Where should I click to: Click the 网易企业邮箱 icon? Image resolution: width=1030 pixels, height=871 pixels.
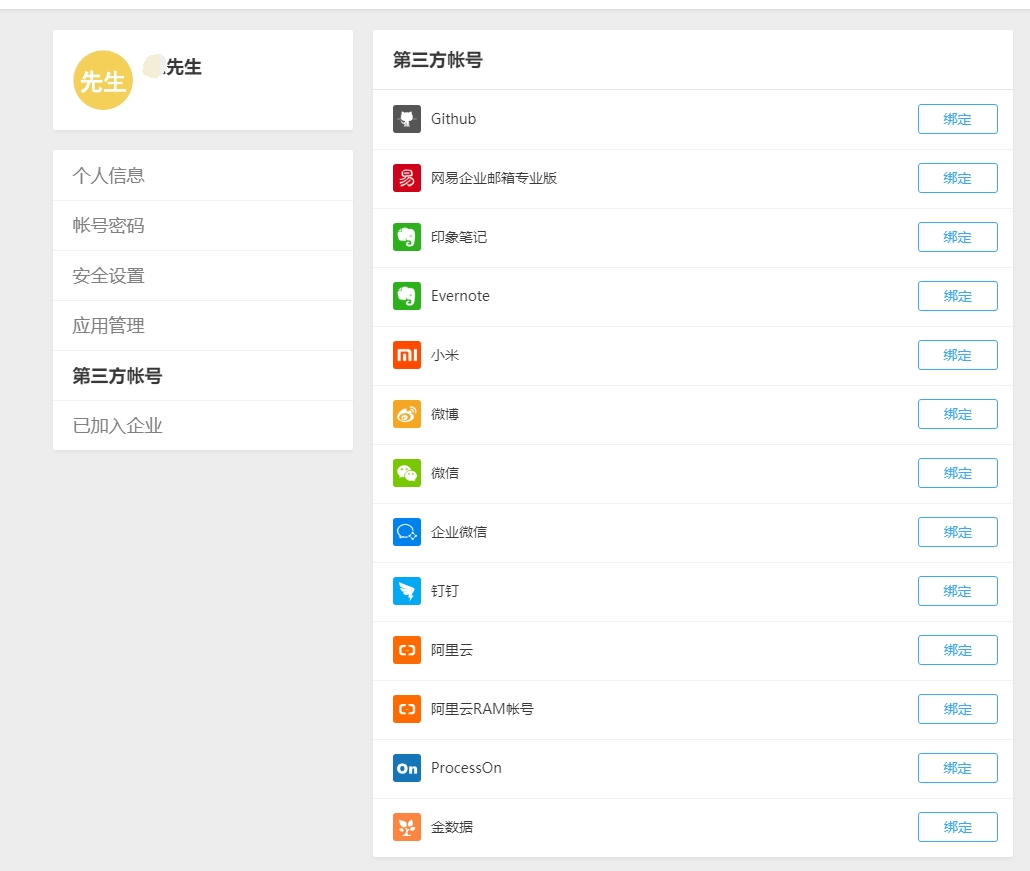[x=407, y=177]
